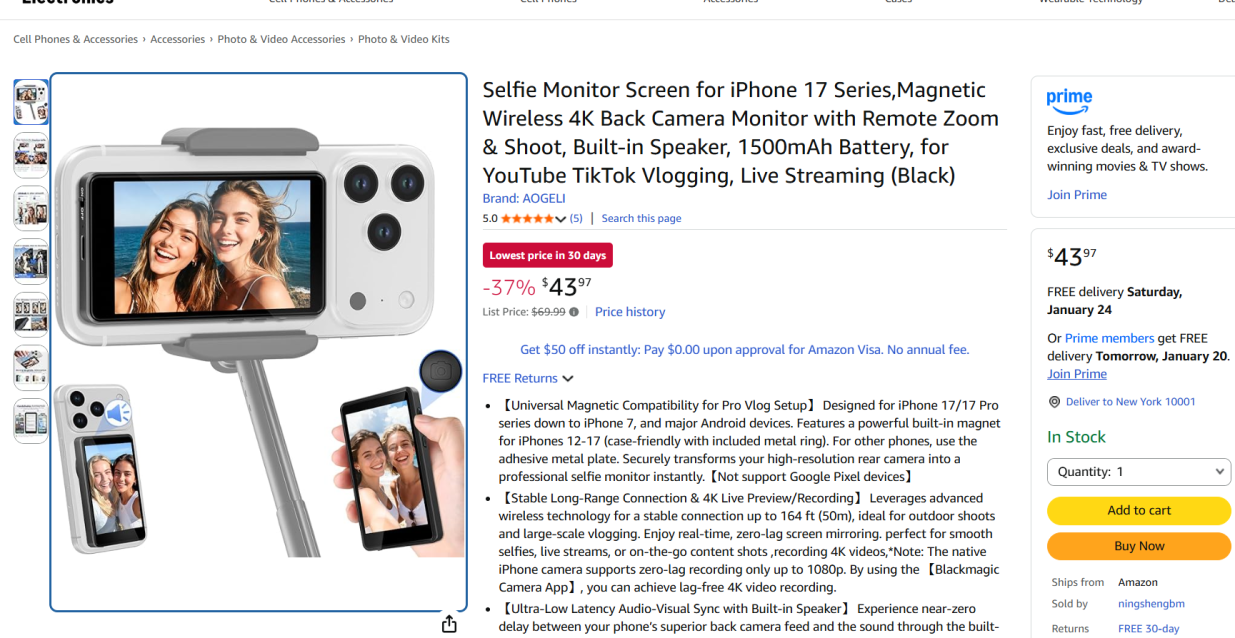Open the Quantity dropdown

coord(1138,472)
